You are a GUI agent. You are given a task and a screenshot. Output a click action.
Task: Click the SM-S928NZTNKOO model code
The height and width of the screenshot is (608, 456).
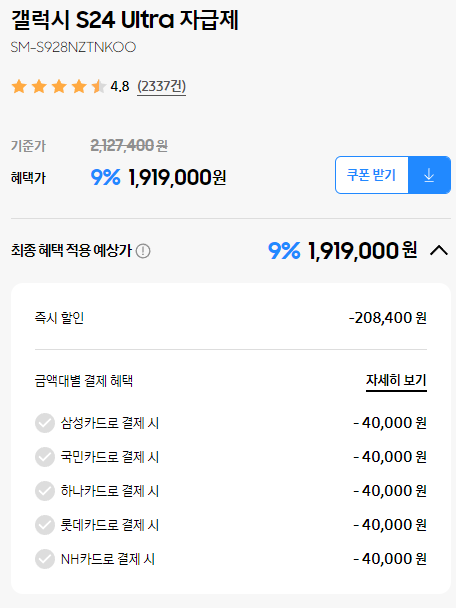(73, 47)
